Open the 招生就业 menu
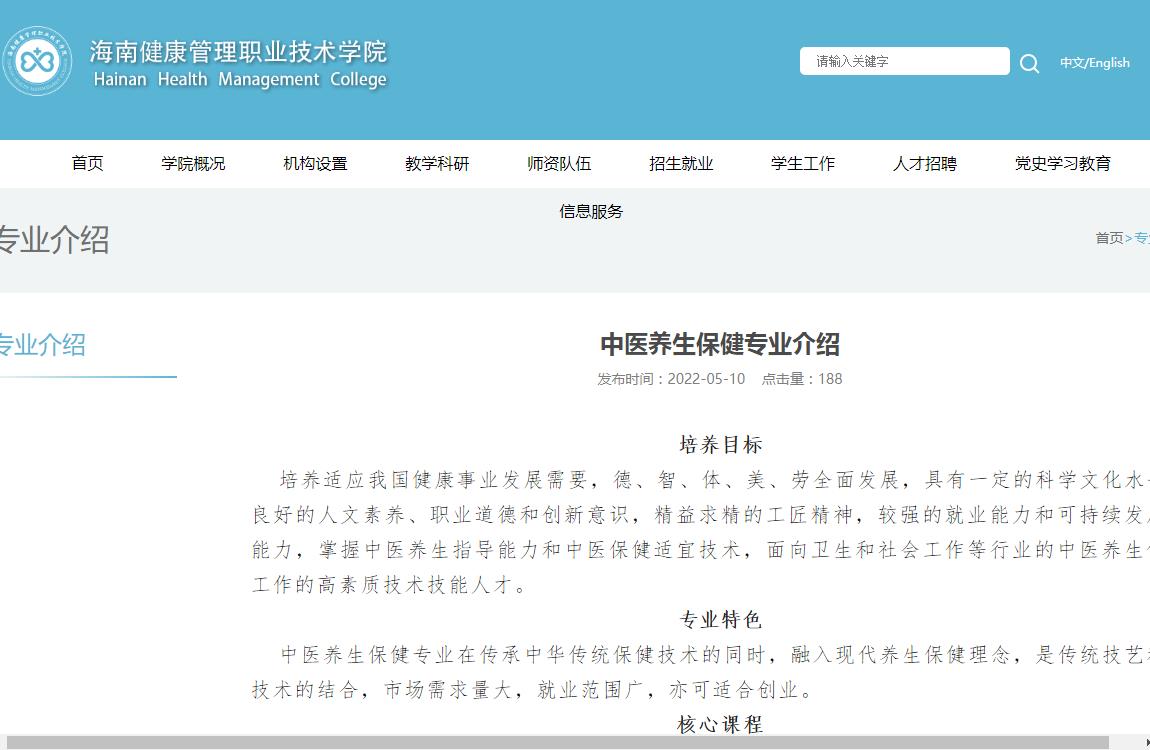Screen dimensions: 1150x750 [x=681, y=163]
